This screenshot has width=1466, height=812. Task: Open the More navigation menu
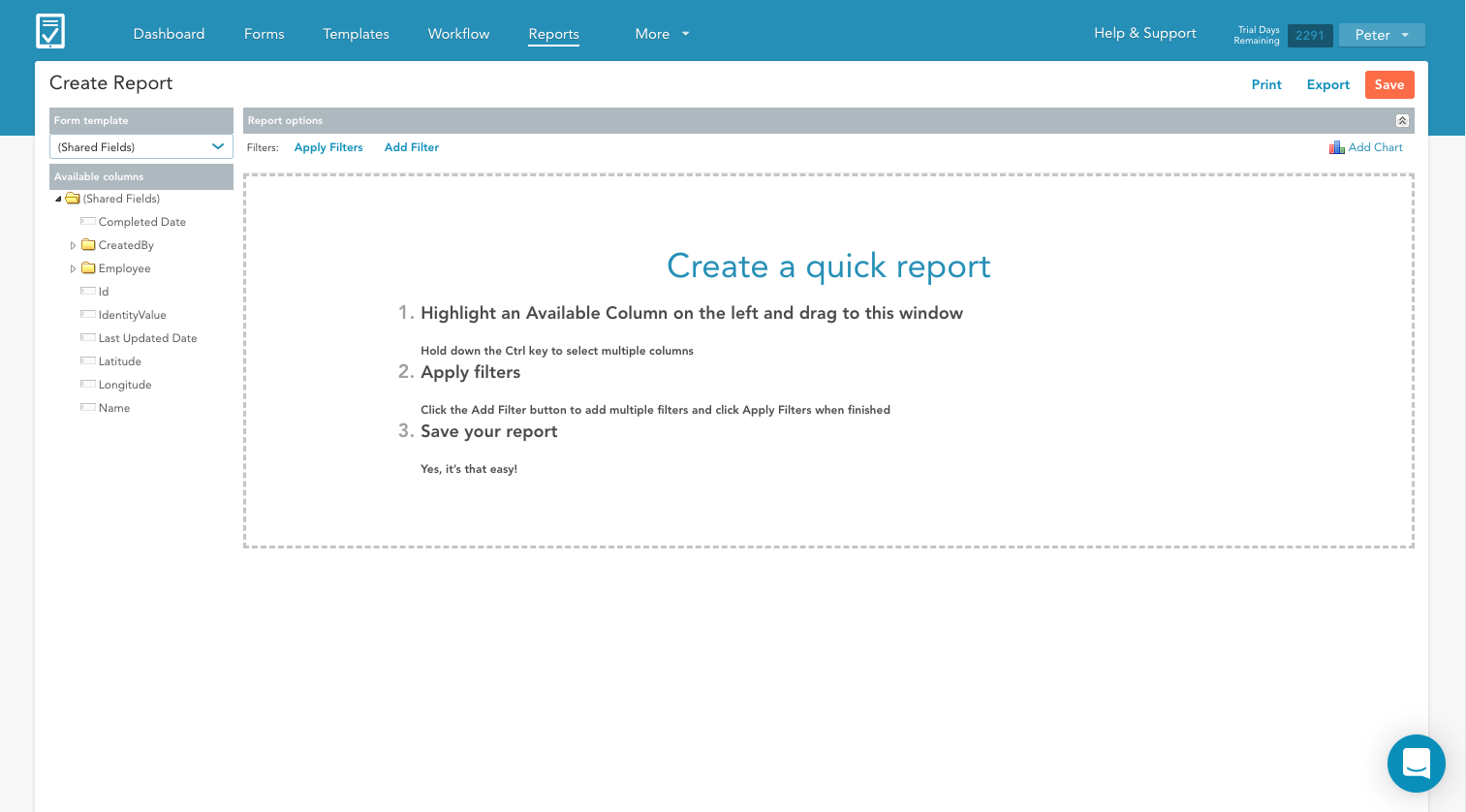click(662, 34)
